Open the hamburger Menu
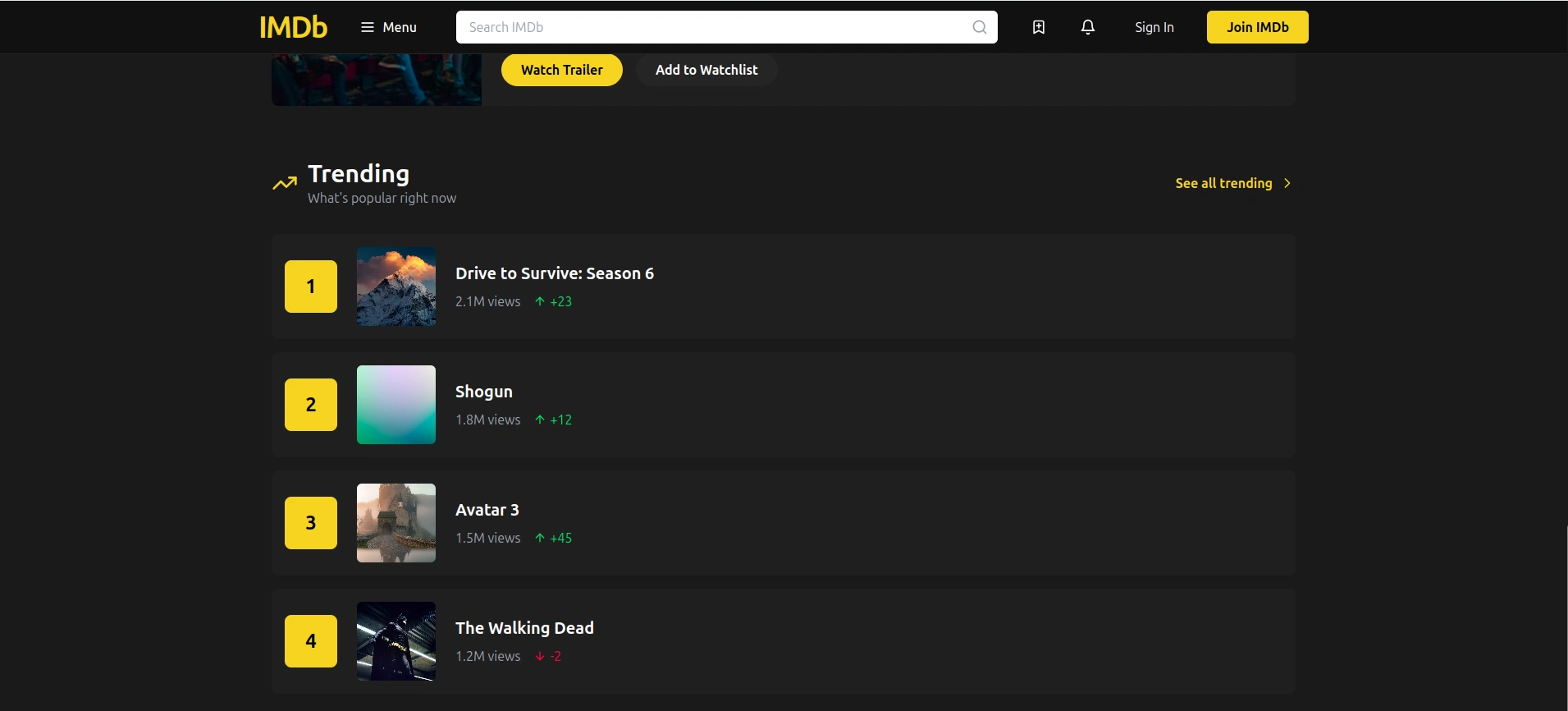 388,27
